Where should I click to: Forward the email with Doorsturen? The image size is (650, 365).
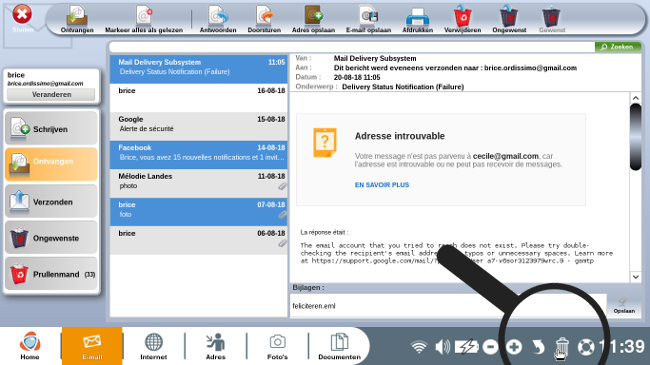click(264, 19)
